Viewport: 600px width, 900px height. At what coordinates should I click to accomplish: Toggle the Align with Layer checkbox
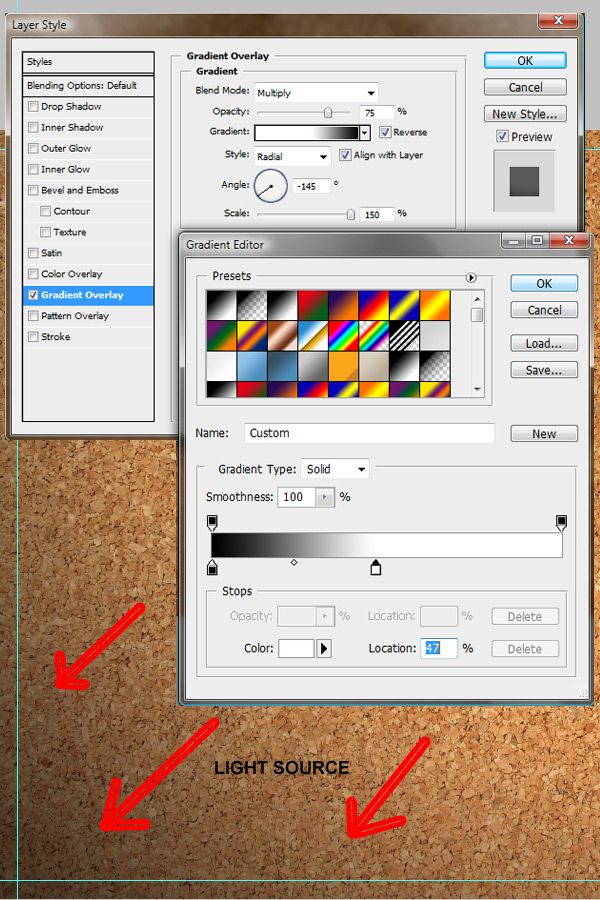pos(345,155)
